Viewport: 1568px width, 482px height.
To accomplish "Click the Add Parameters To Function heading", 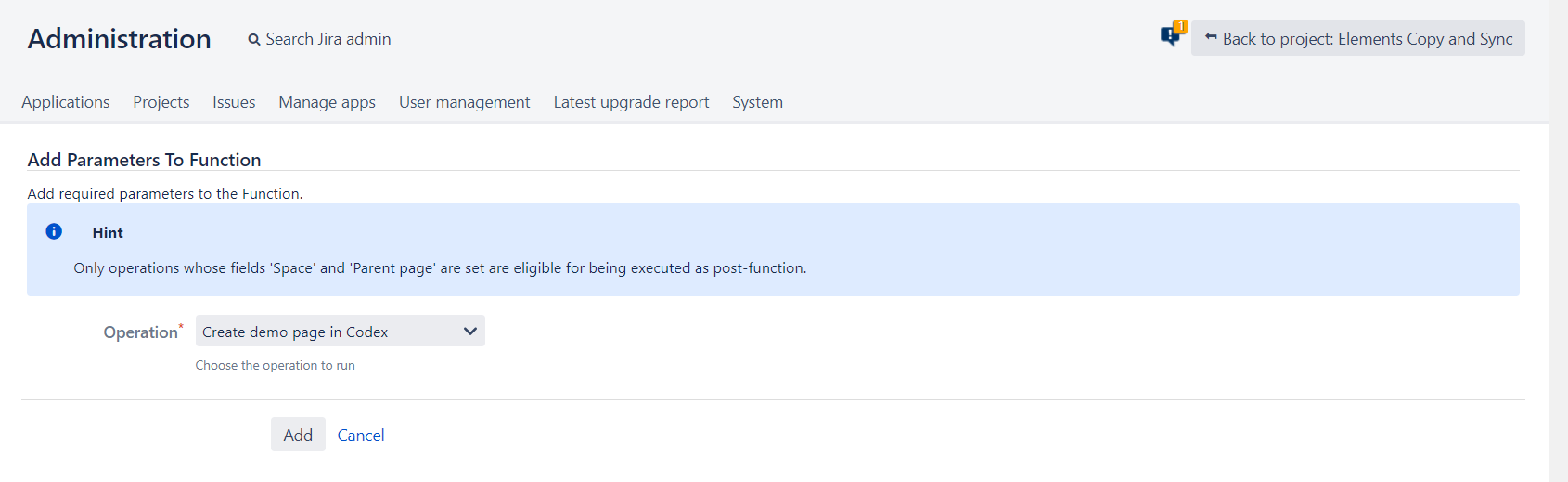I will pos(144,160).
